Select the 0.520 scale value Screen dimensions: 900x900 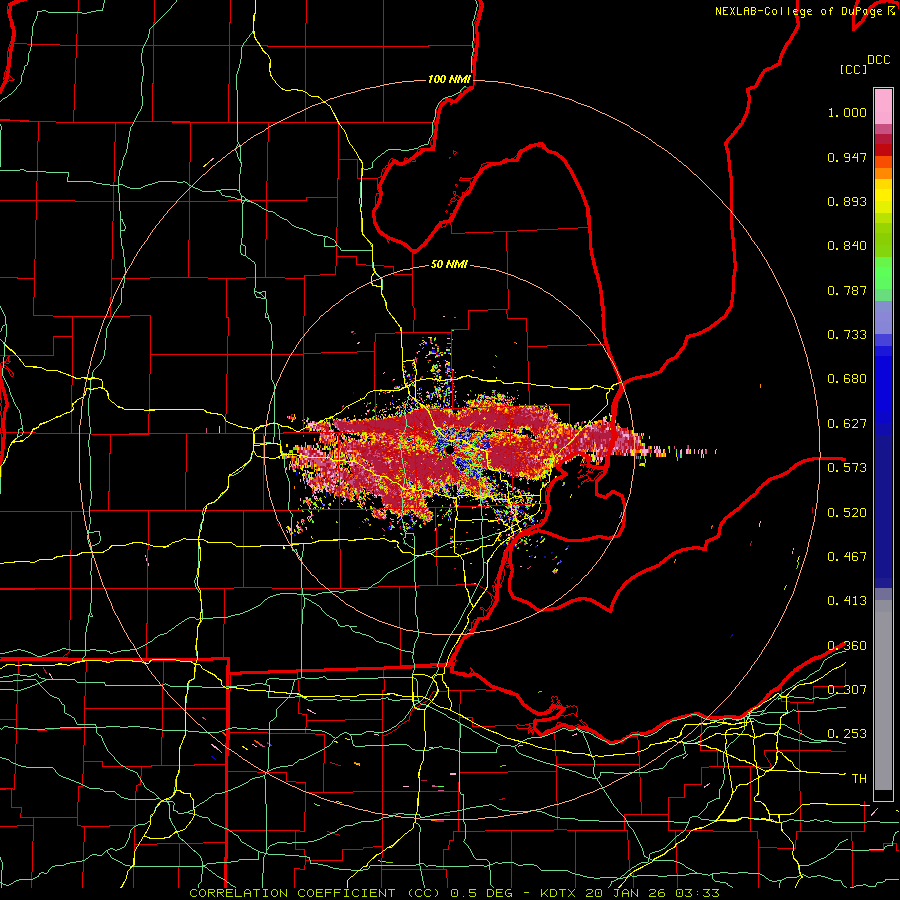coord(847,512)
